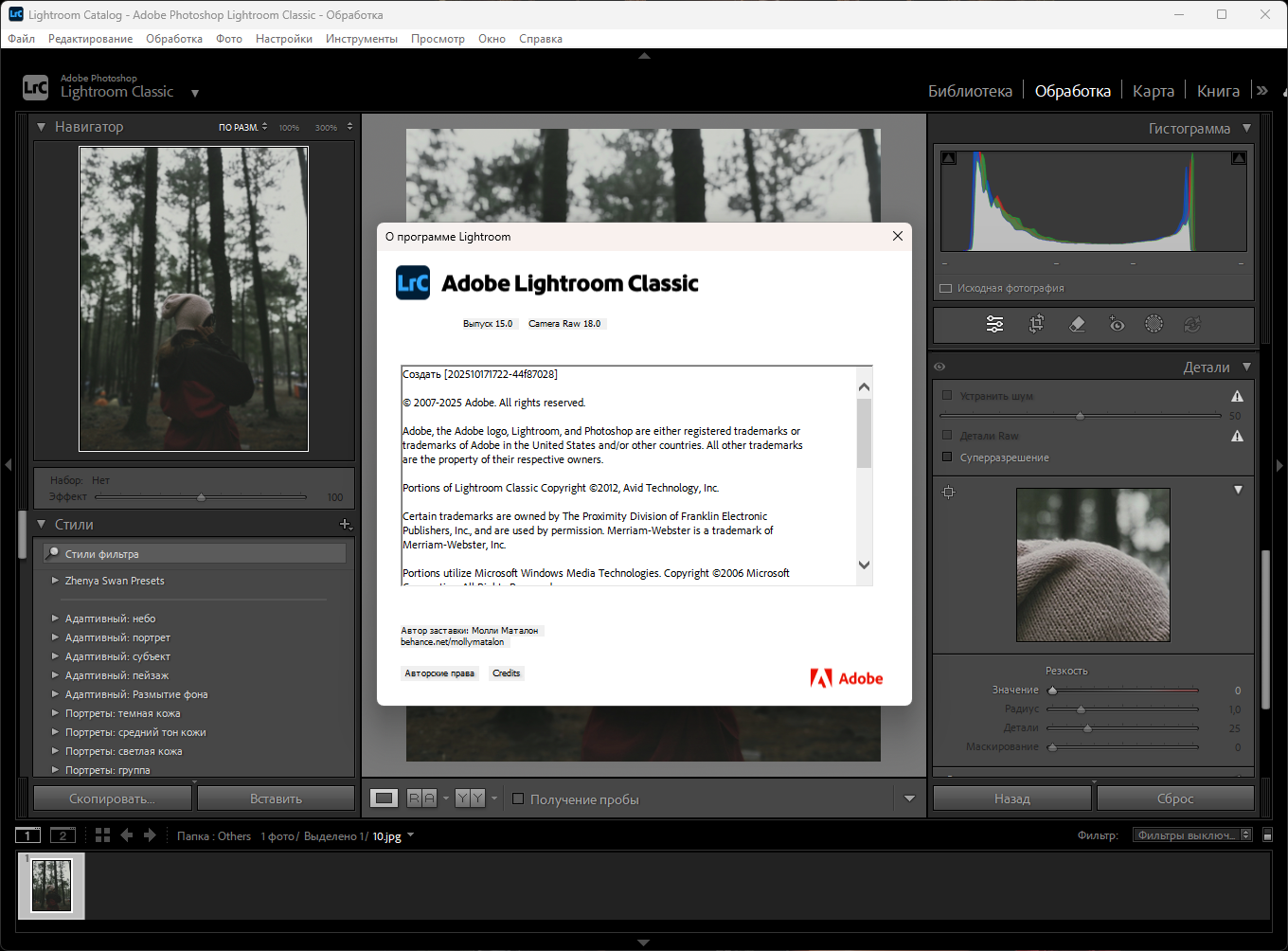Switch to grid view in filmstrip bar
This screenshot has width=1288, height=951.
tap(102, 834)
